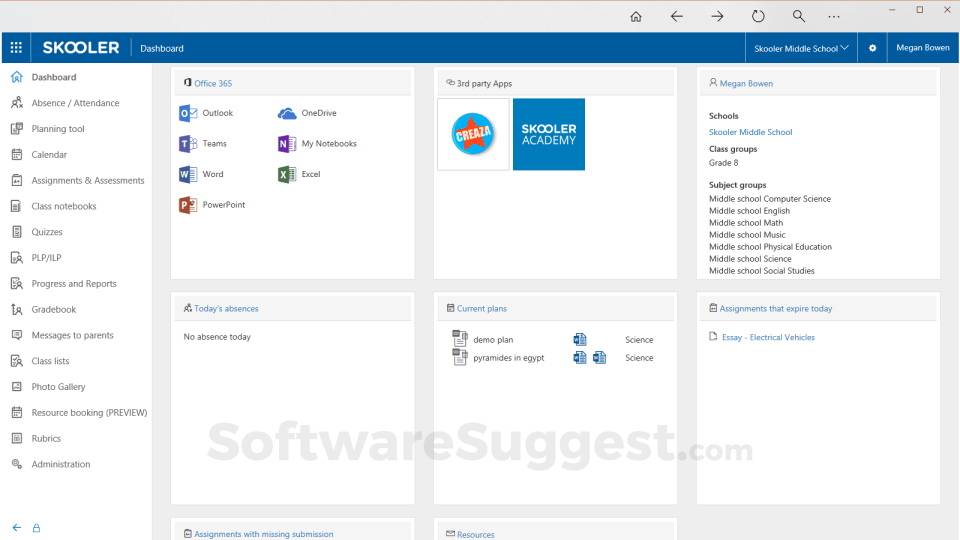Go back with the back arrow
Viewport: 960px width, 540px height.
tap(677, 17)
